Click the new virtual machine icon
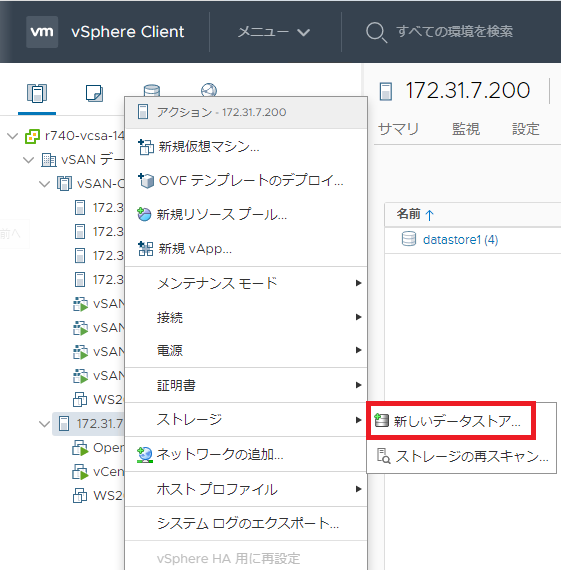The height and width of the screenshot is (570, 561). click(146, 147)
